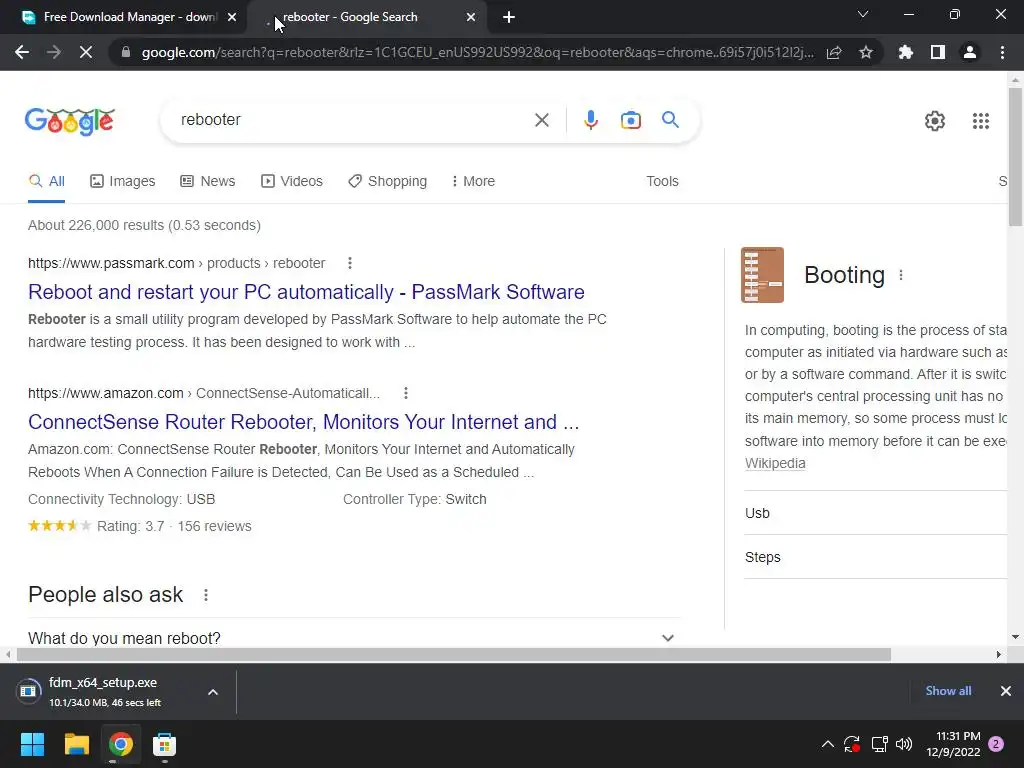Viewport: 1024px width, 768px height.
Task: Show hidden system tray icons
Action: (827, 744)
